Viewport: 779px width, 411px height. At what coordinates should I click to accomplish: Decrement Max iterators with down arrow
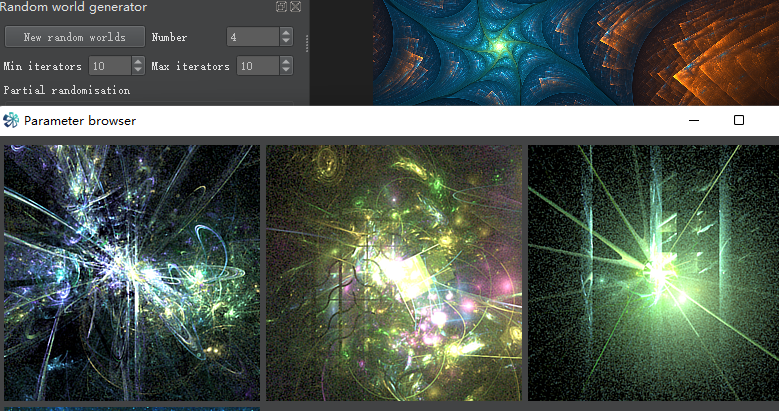(x=286, y=71)
